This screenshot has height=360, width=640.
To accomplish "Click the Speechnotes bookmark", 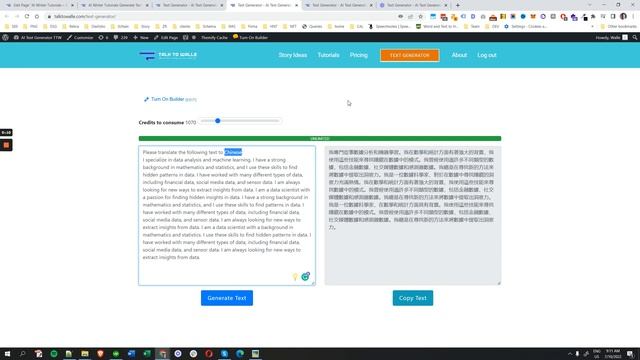I will [x=389, y=27].
